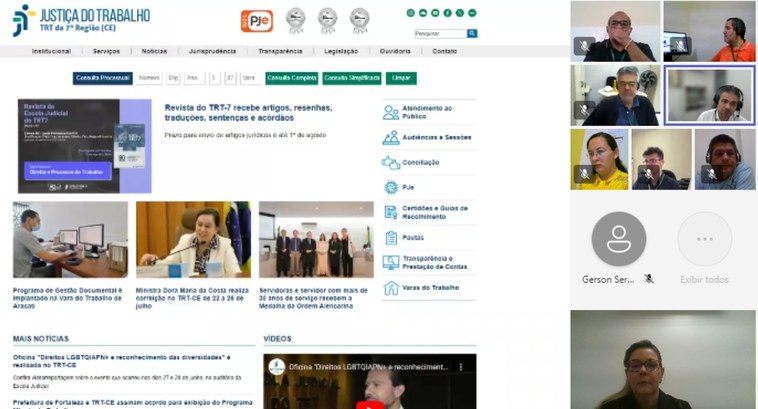Click the Revista da Escola Judicial banner image
The height and width of the screenshot is (409, 758).
click(85, 146)
